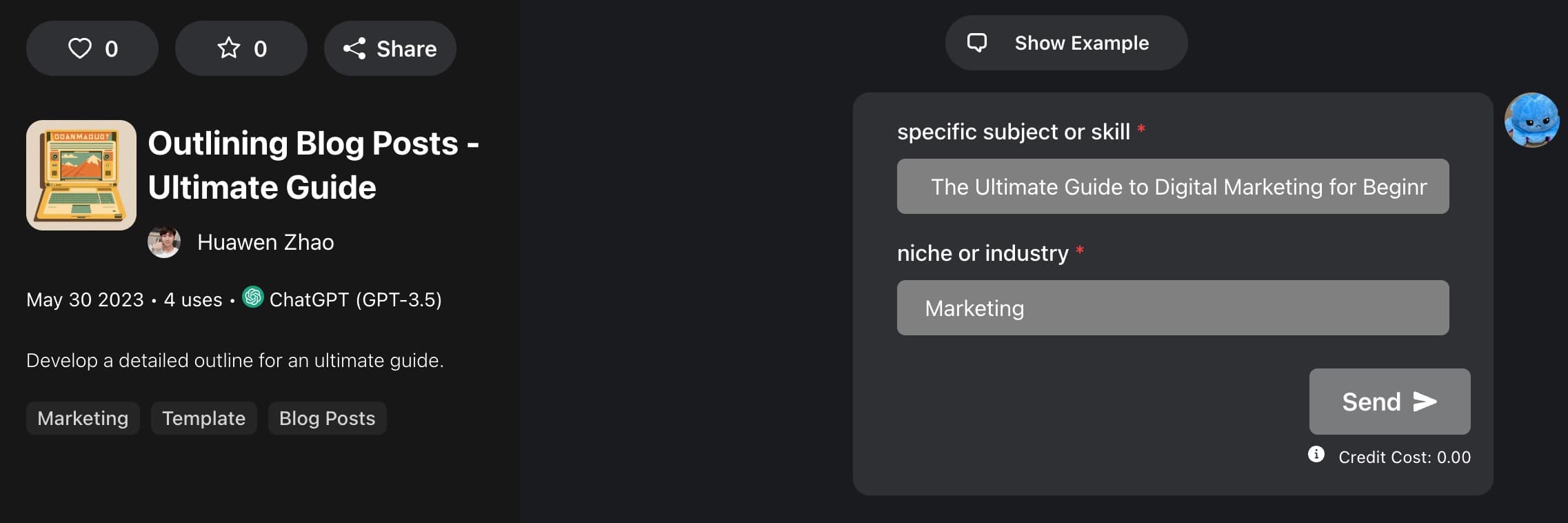Focus the niche or industry field

tap(1173, 308)
